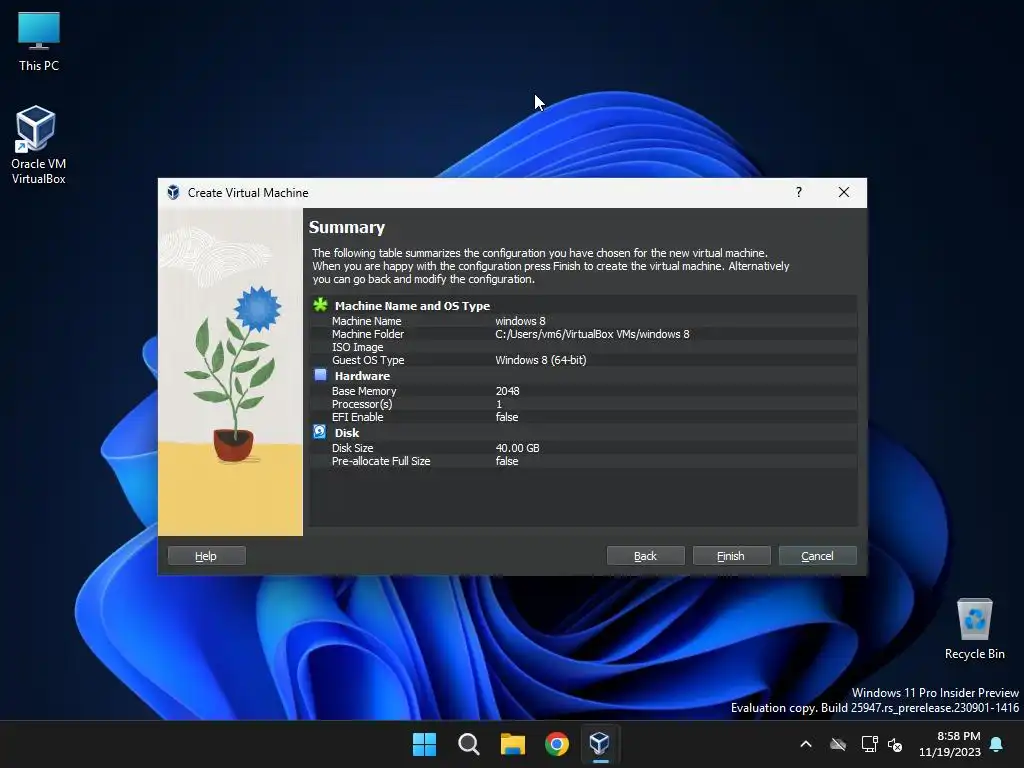Cancel the virtual machine wizard
The width and height of the screenshot is (1024, 768).
tap(818, 556)
